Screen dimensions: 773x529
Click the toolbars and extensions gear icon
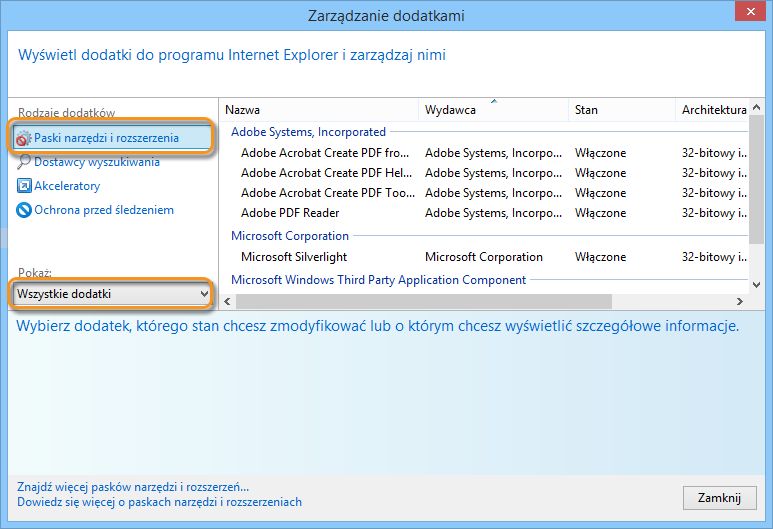tap(23, 139)
